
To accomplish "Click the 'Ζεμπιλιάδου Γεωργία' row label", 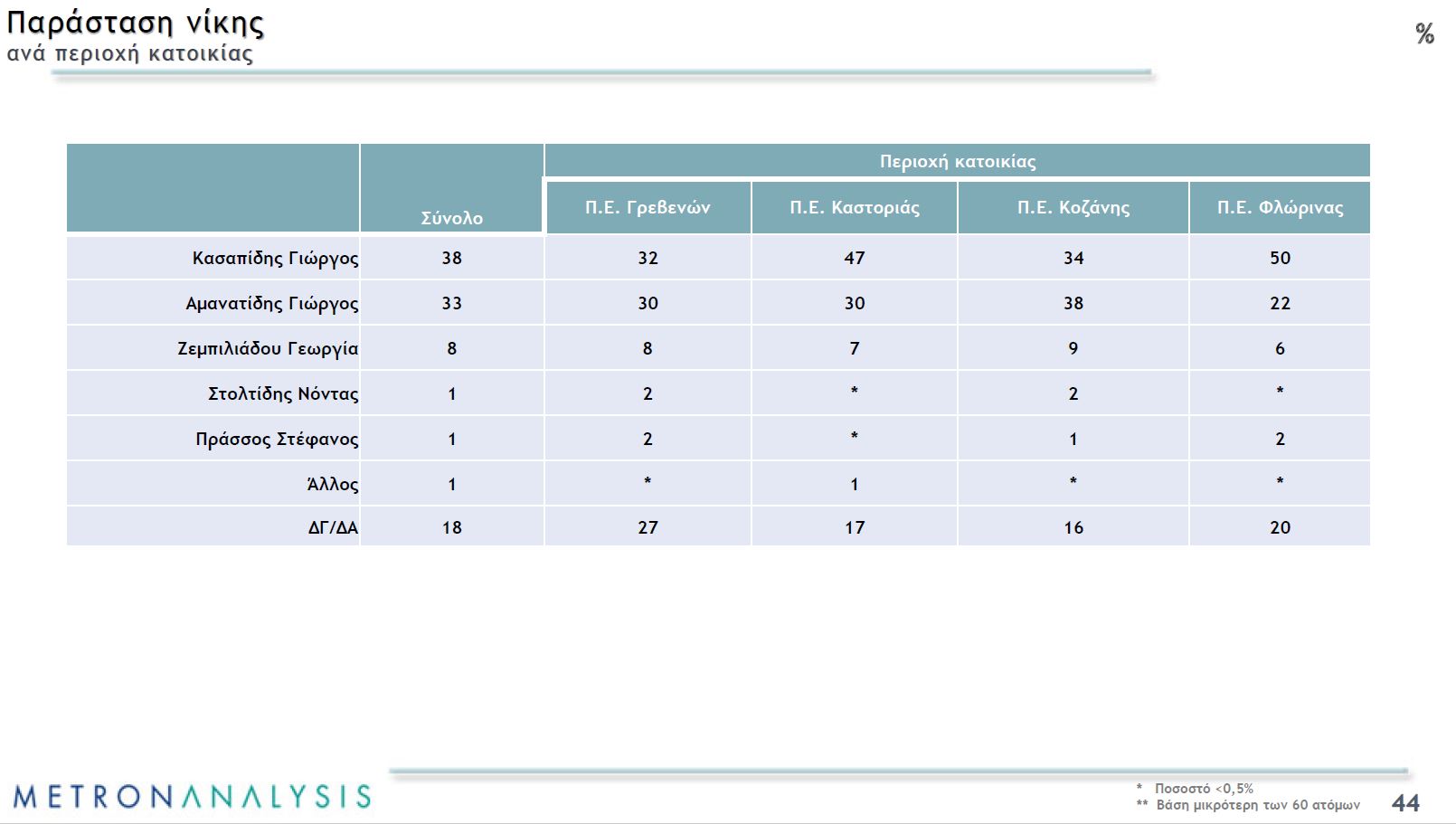I will click(x=268, y=349).
